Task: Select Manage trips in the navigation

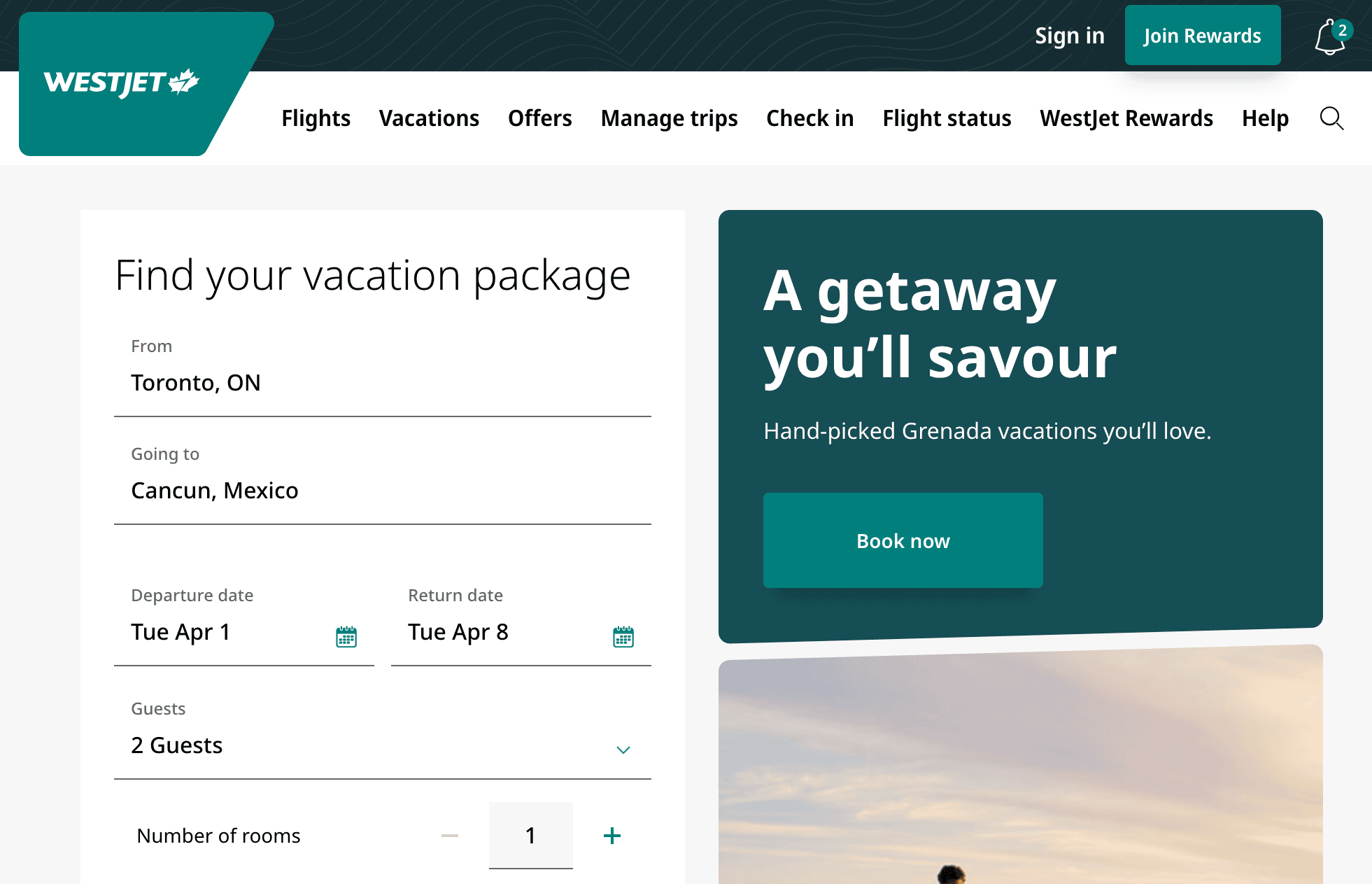Action: [x=669, y=118]
